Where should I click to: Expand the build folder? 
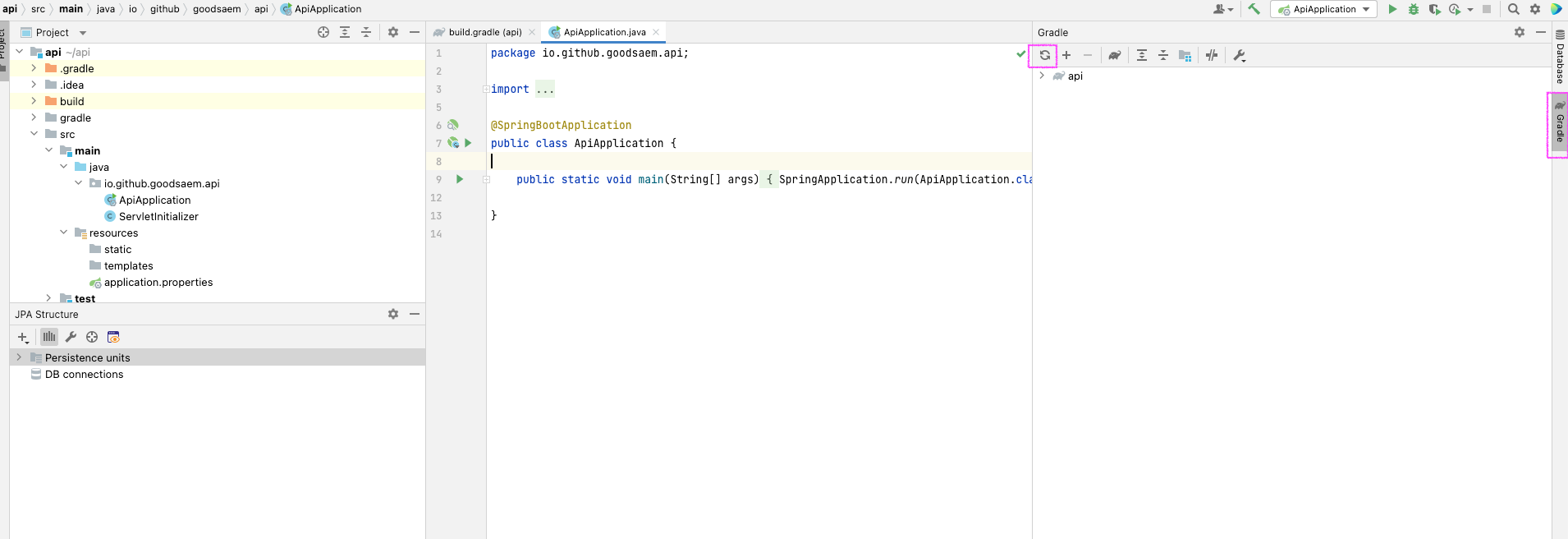34,101
